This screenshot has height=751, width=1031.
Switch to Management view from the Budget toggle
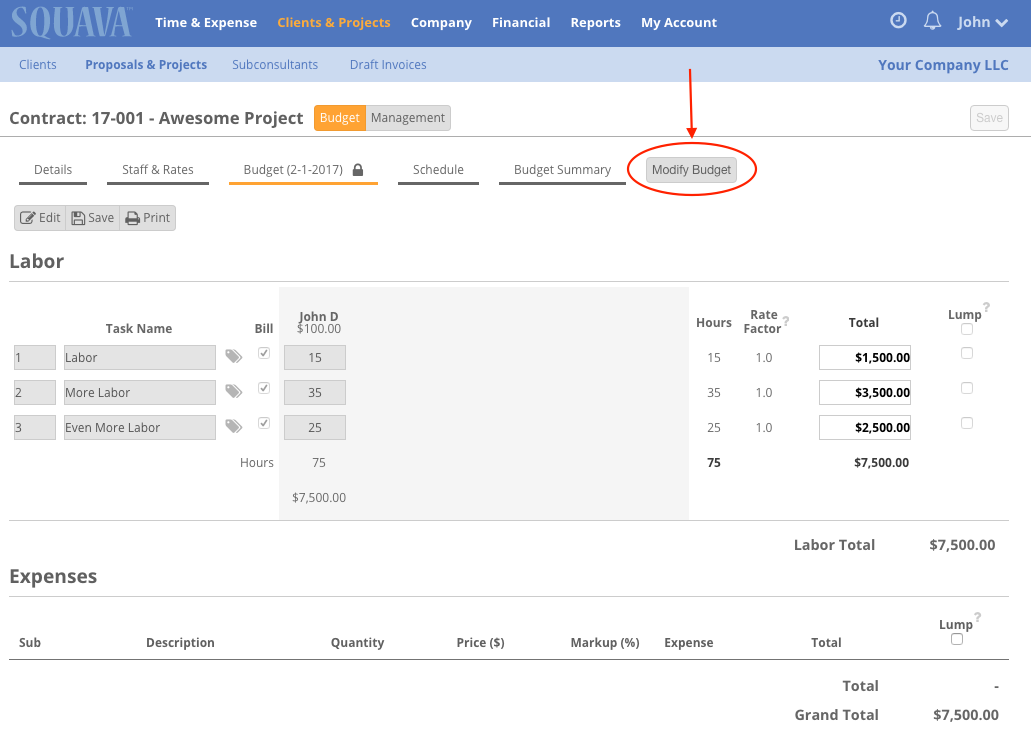(x=406, y=117)
